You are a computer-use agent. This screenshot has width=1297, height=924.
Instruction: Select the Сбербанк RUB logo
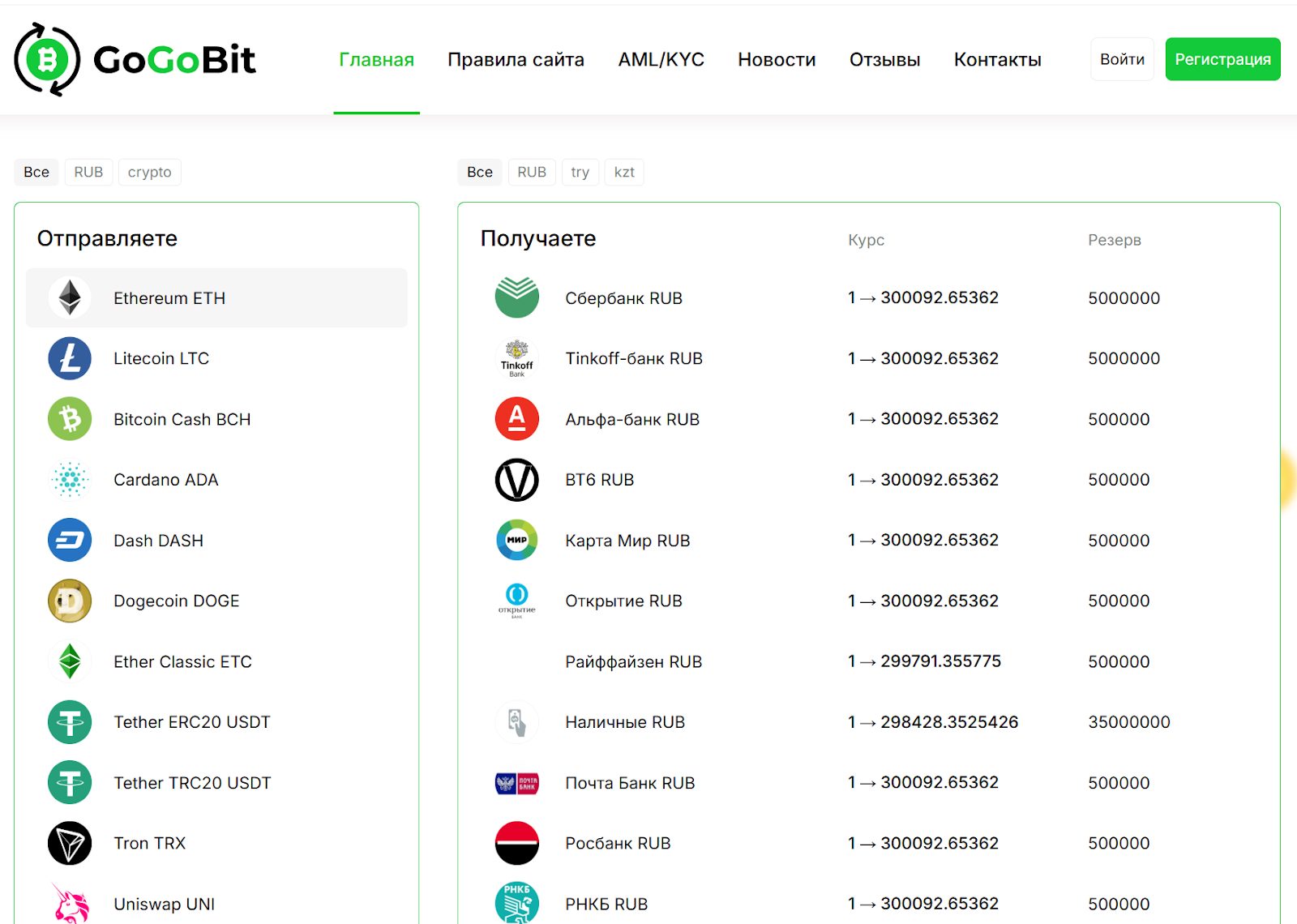[x=517, y=297]
